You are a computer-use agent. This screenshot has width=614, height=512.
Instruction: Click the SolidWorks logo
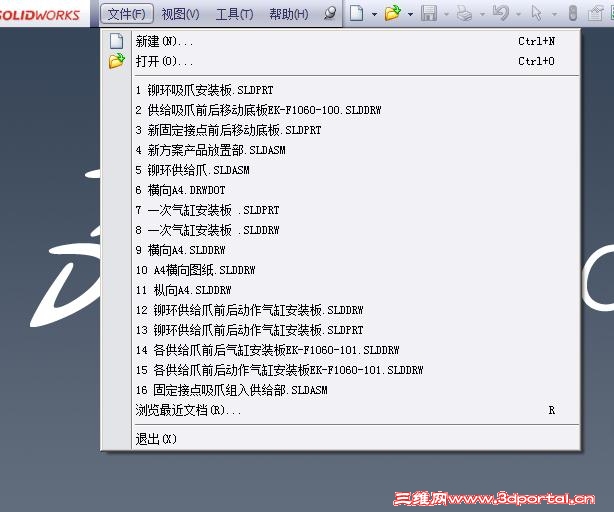tap(40, 15)
